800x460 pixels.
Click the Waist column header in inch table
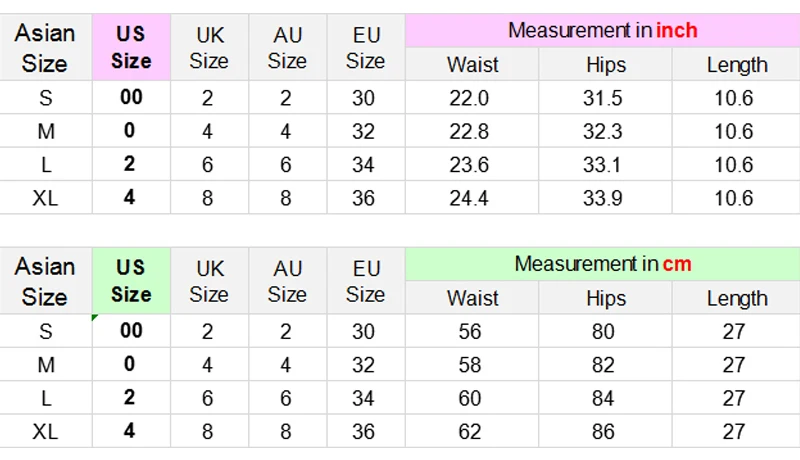tap(473, 65)
